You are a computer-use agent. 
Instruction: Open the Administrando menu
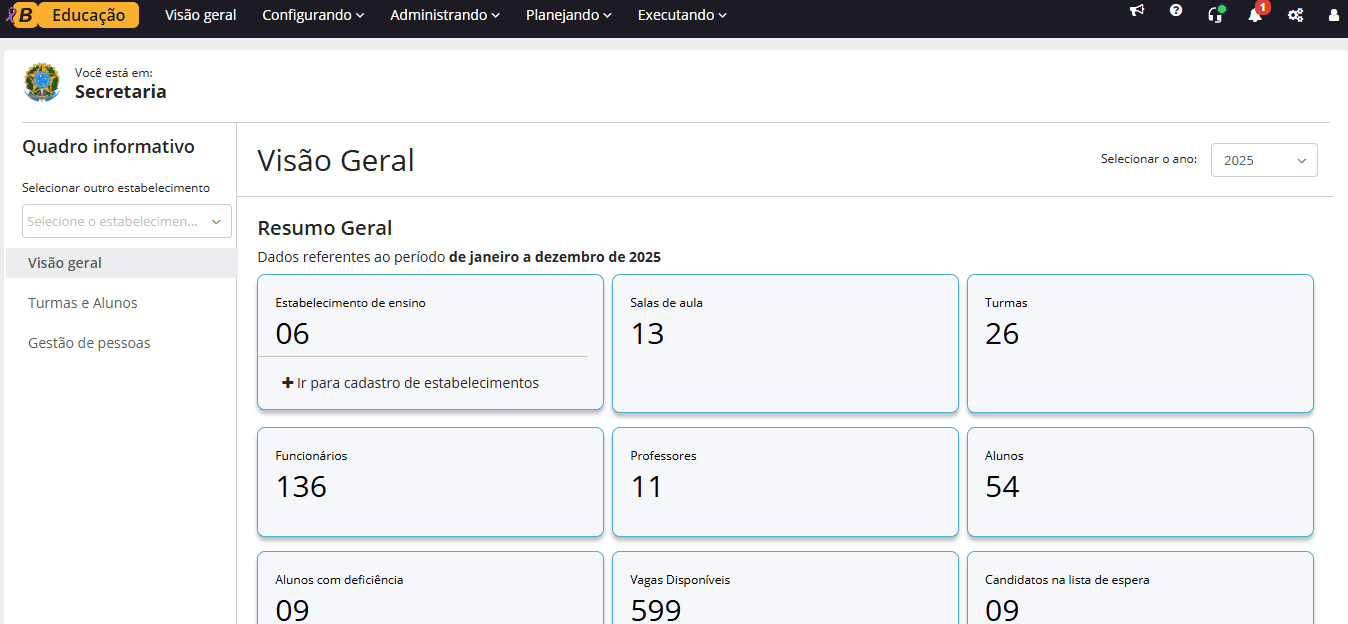click(x=444, y=15)
